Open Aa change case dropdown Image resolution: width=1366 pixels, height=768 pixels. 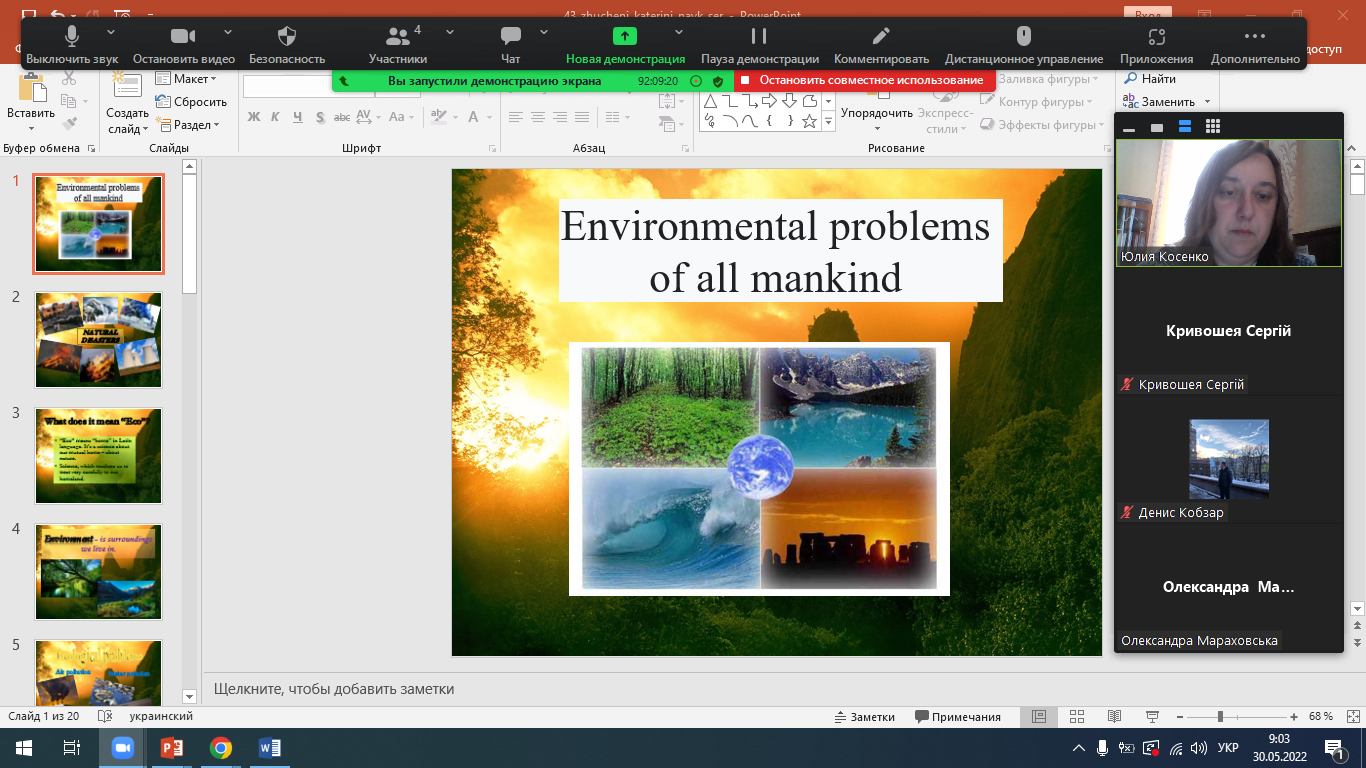point(401,117)
